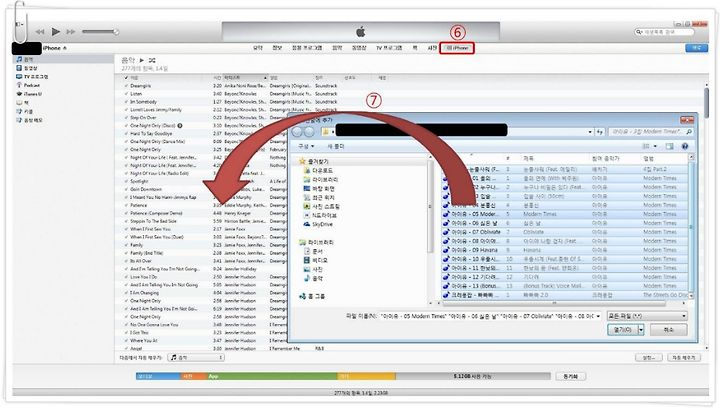Image resolution: width=720 pixels, height=410 pixels.
Task: Open the iTunes menu icon at top-left
Action: (19, 24)
